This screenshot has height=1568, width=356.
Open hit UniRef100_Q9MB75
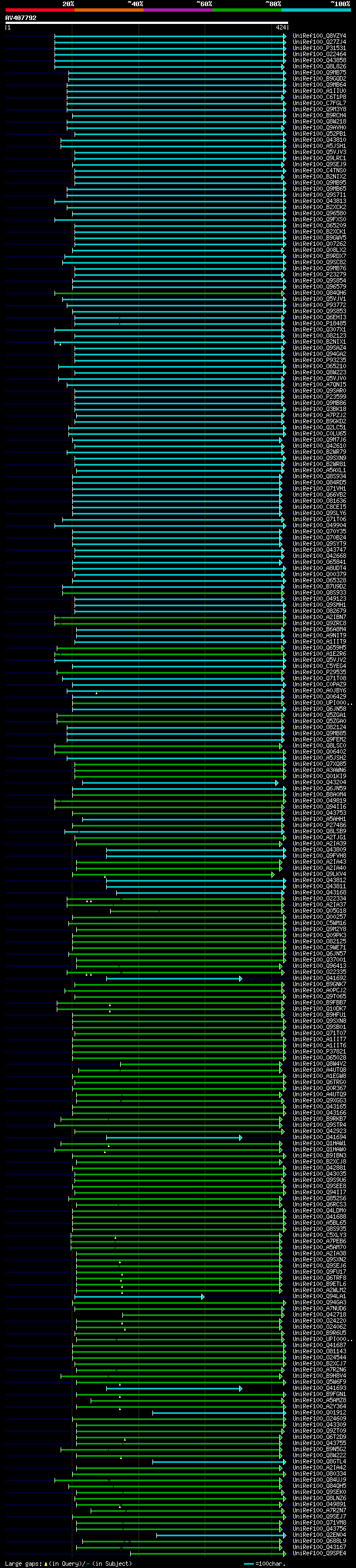[x=319, y=72]
